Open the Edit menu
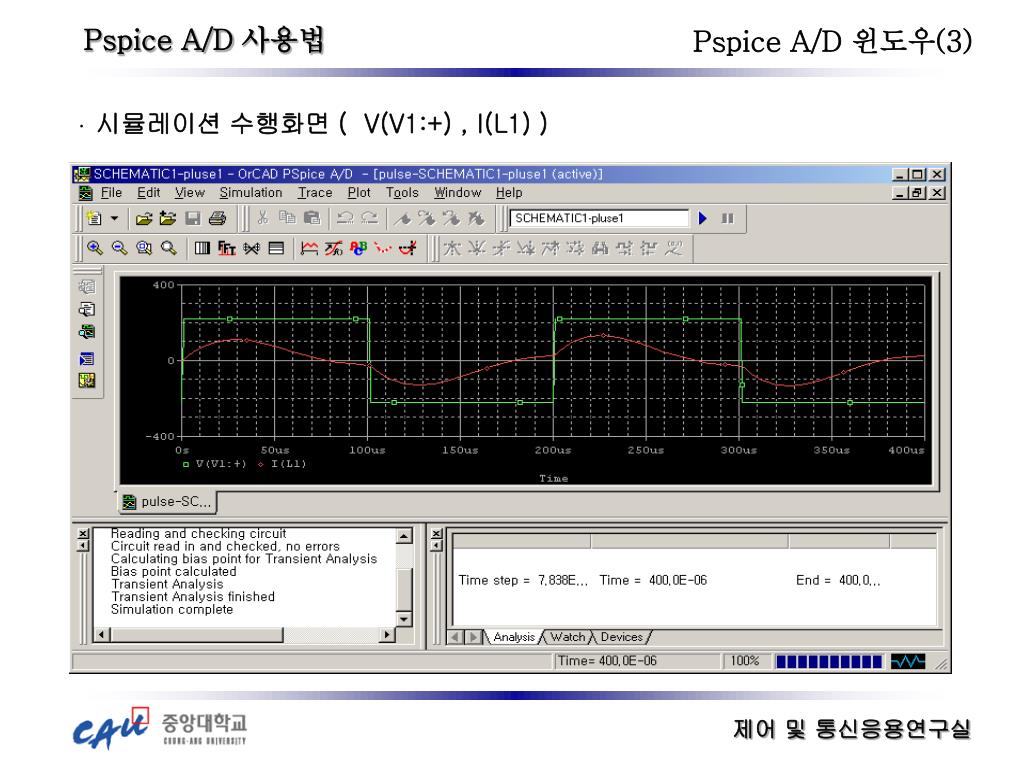1024x768 pixels. (x=148, y=193)
